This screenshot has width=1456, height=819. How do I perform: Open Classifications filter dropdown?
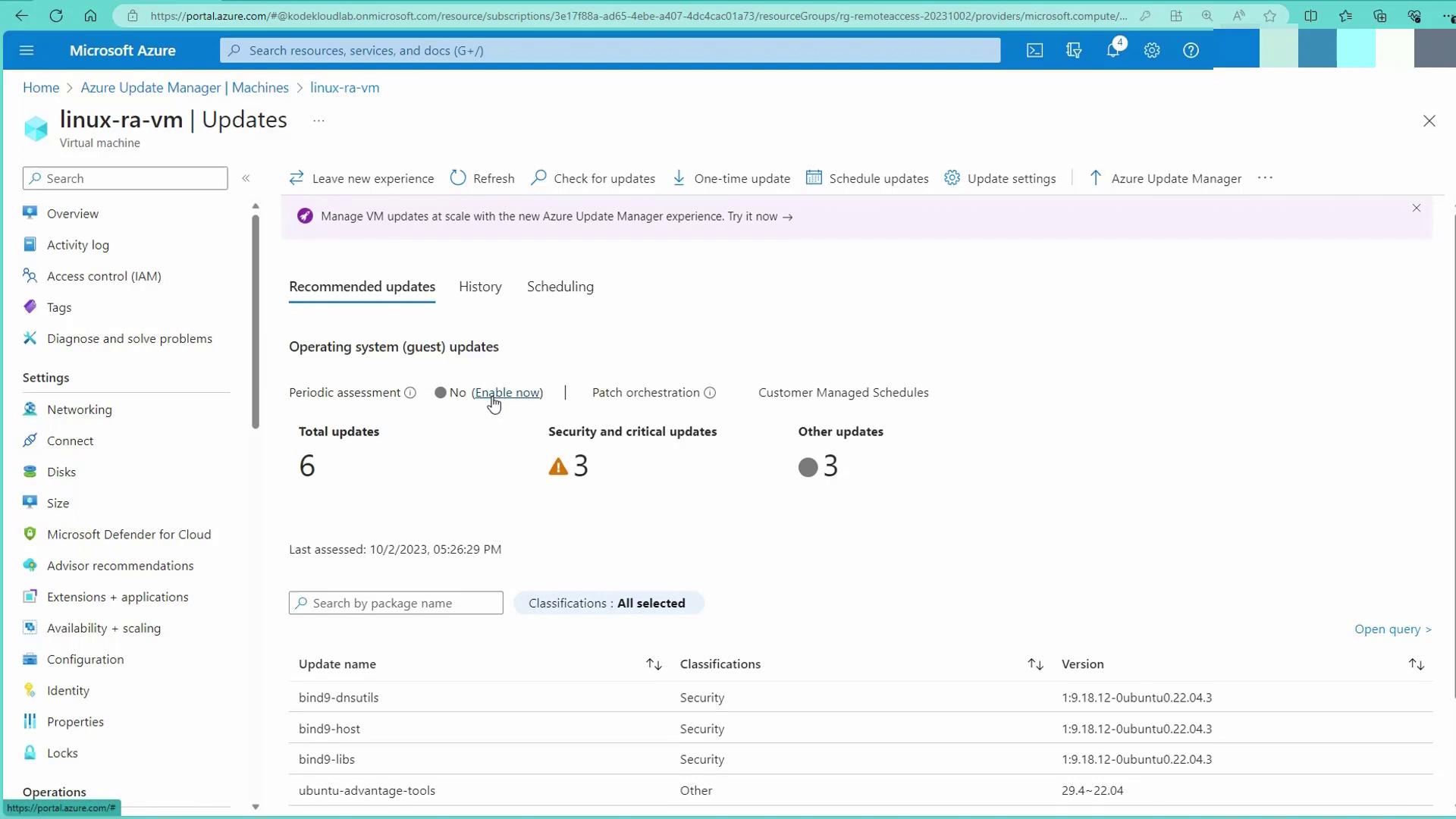(x=608, y=603)
